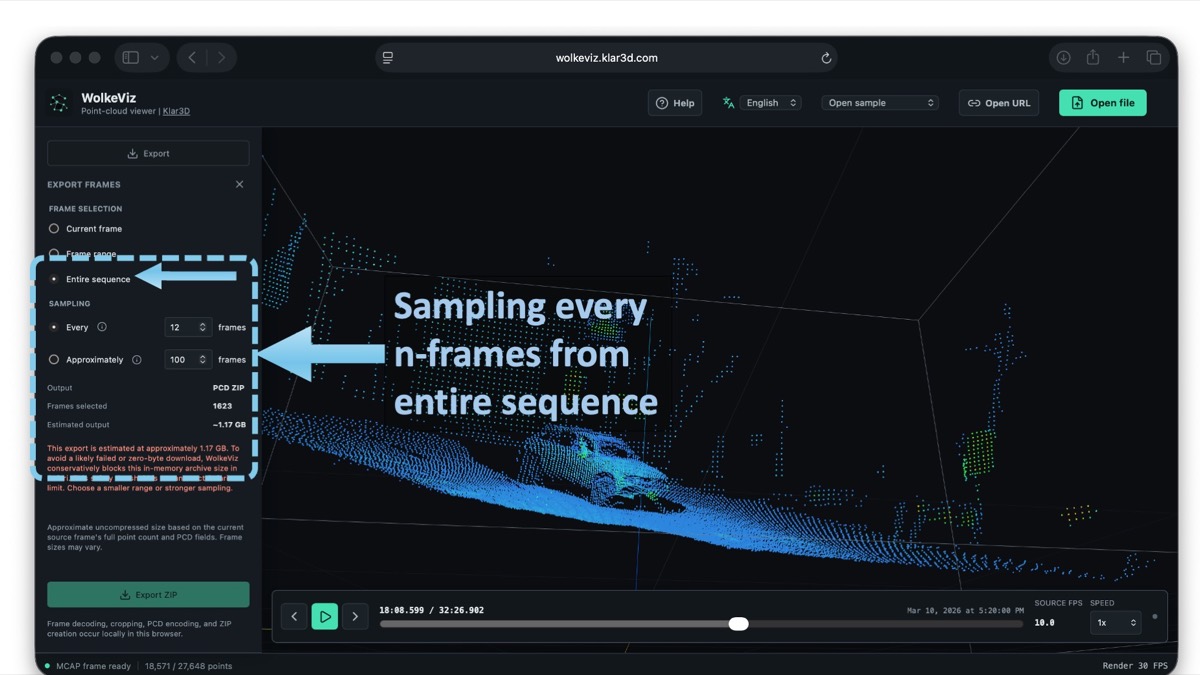The image size is (1200, 675).
Task: Open a new Safari tab
Action: pyautogui.click(x=1123, y=58)
